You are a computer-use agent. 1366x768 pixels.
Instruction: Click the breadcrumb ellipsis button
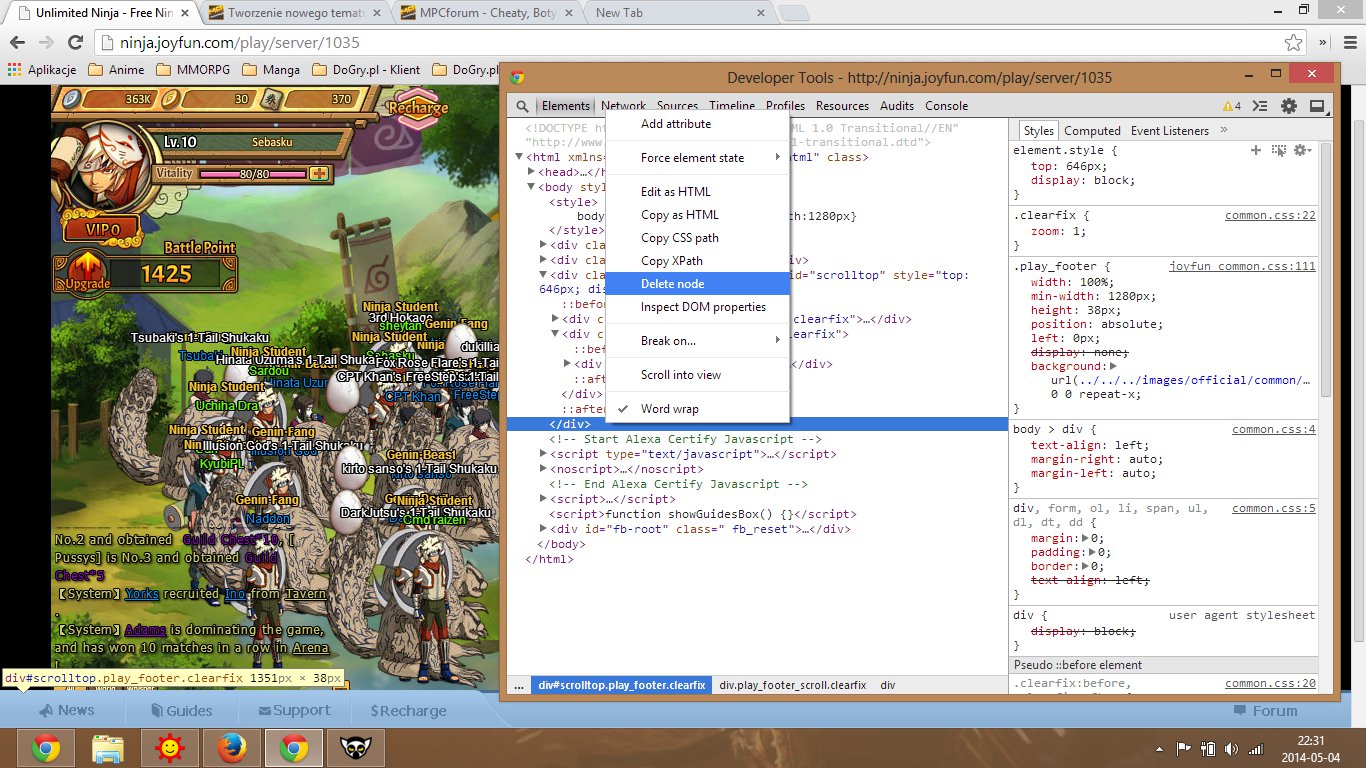pyautogui.click(x=519, y=685)
